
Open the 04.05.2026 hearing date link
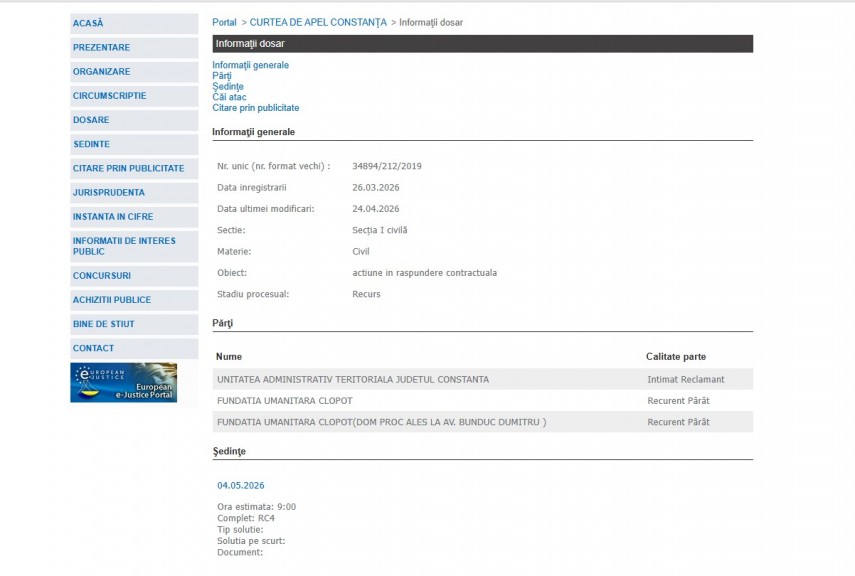pos(240,486)
